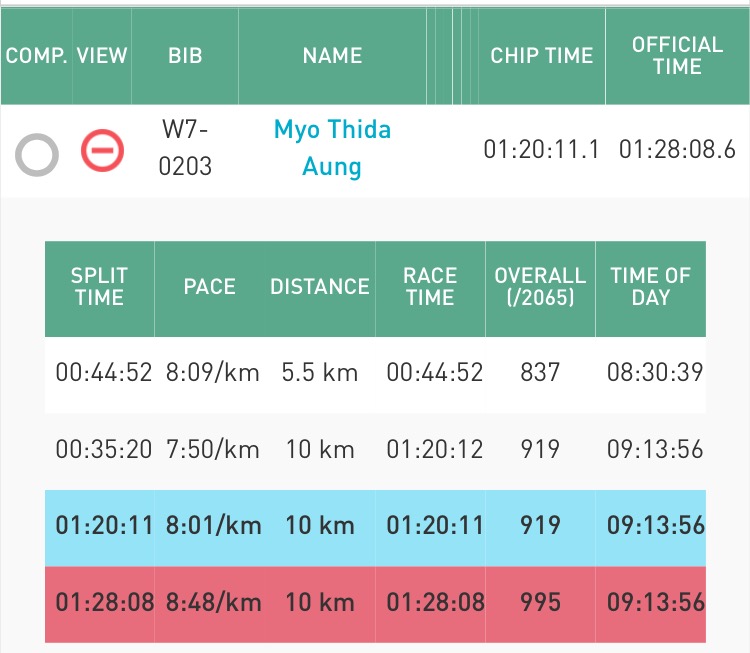Select the blue highlighted chip time row
The image size is (750, 653).
pyautogui.click(x=375, y=525)
